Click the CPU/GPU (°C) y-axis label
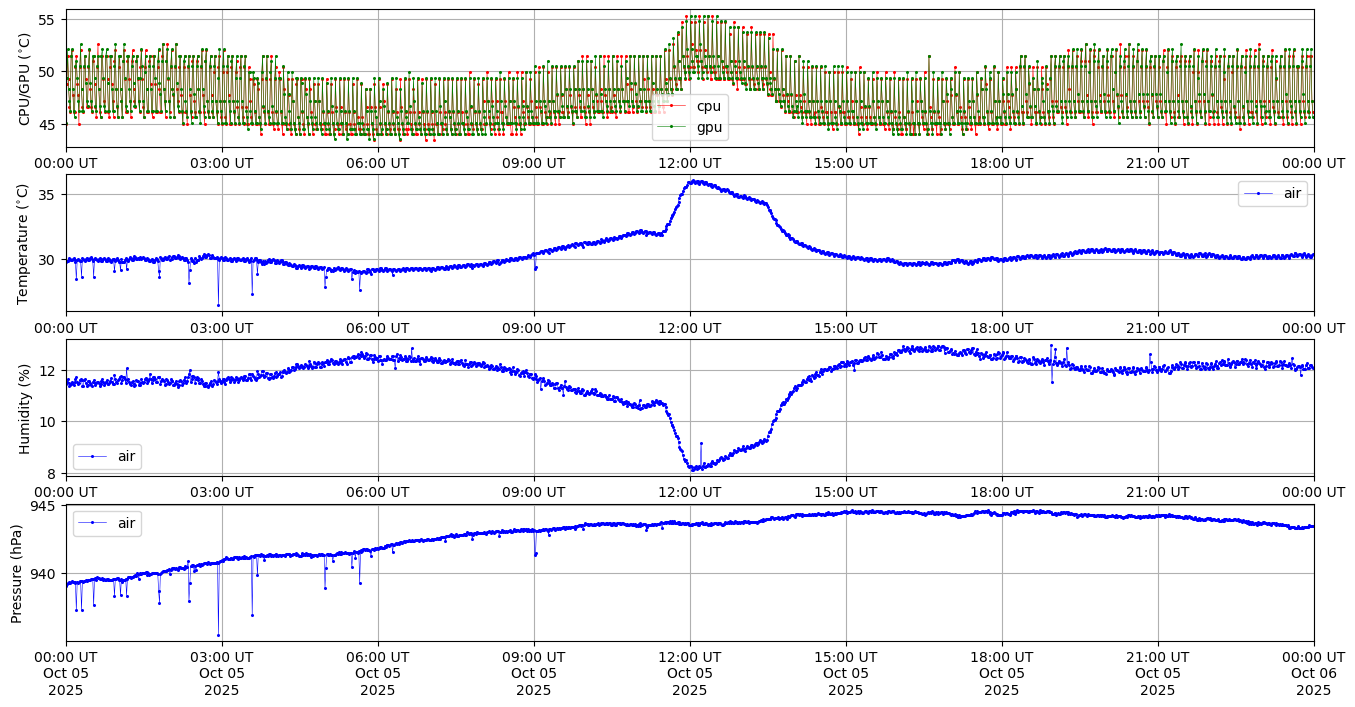Image resolution: width=1355 pixels, height=707 pixels. click(25, 79)
